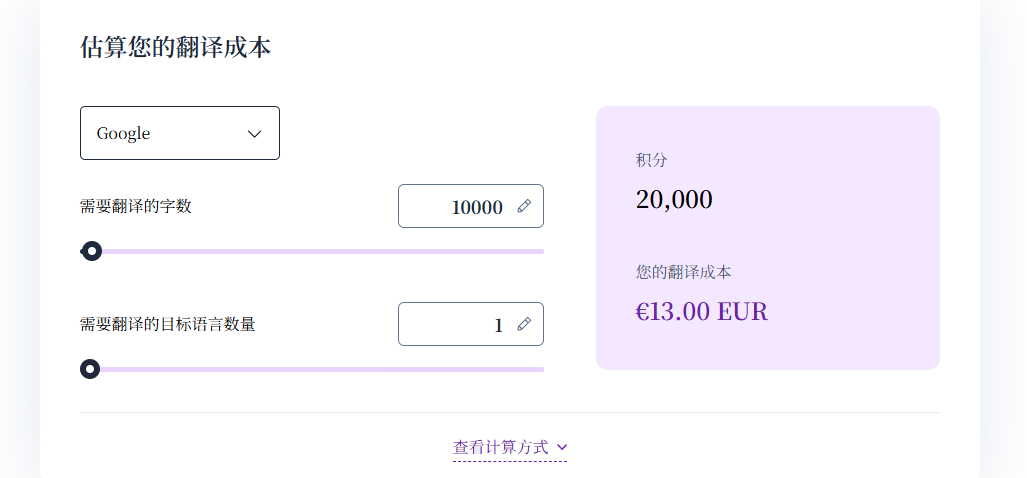Click the €13.00 EUR cost value
This screenshot has height=478, width=1027.
click(702, 311)
